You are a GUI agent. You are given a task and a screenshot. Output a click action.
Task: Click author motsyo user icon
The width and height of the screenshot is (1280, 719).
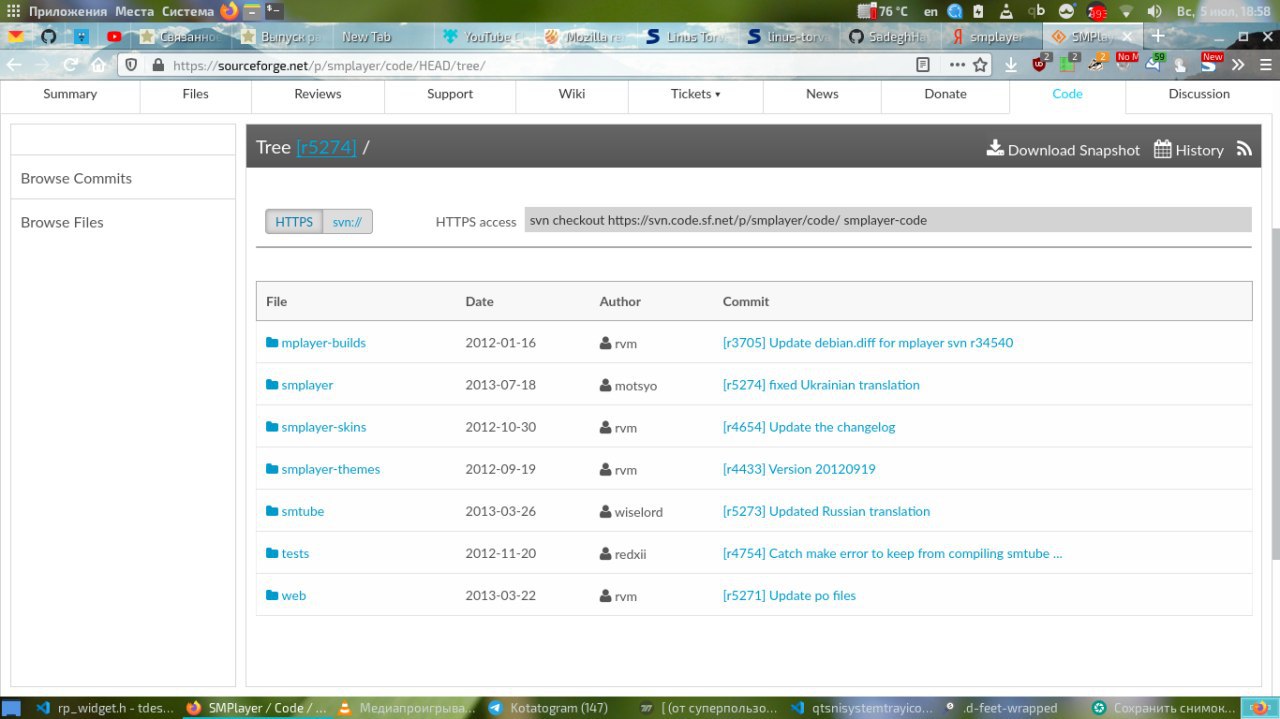[606, 385]
